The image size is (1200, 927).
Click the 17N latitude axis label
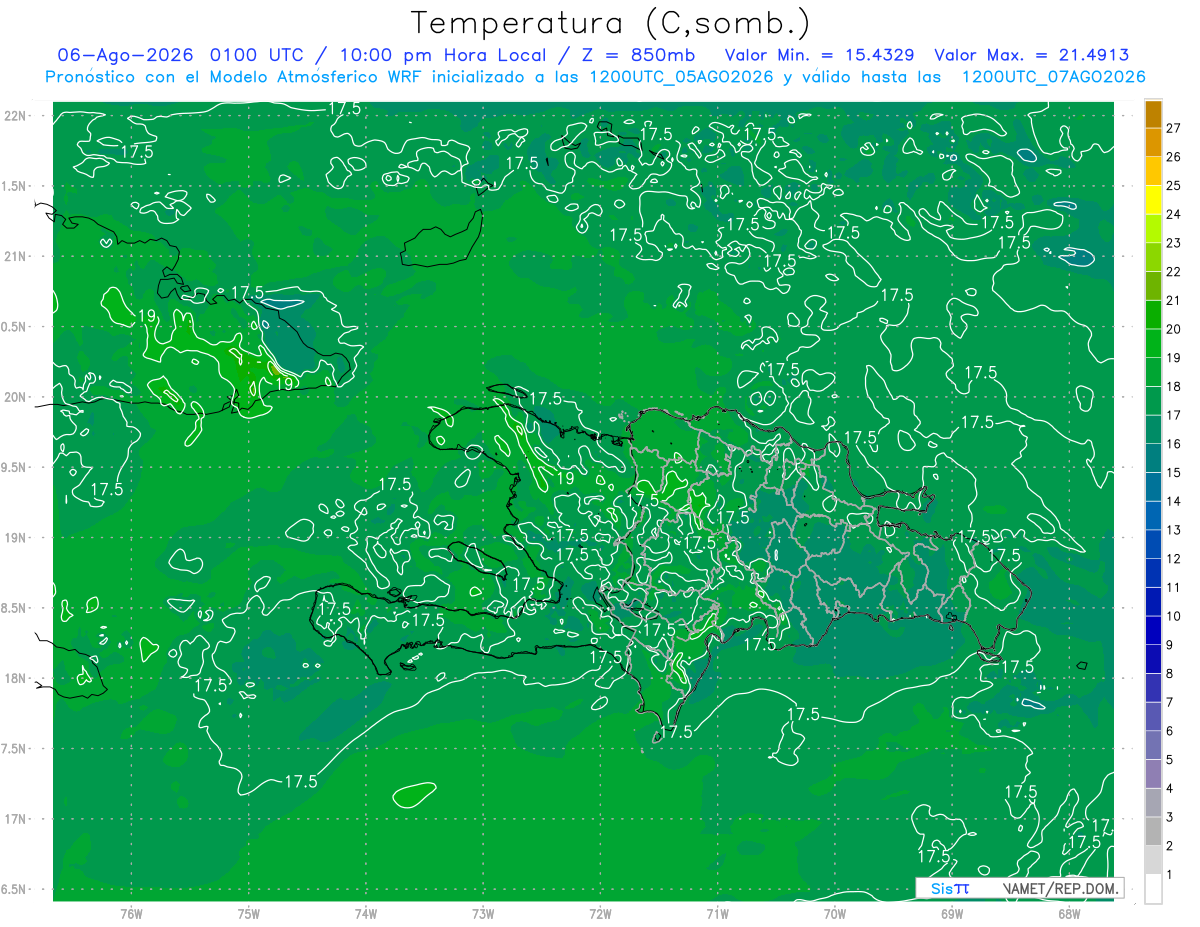[15, 819]
